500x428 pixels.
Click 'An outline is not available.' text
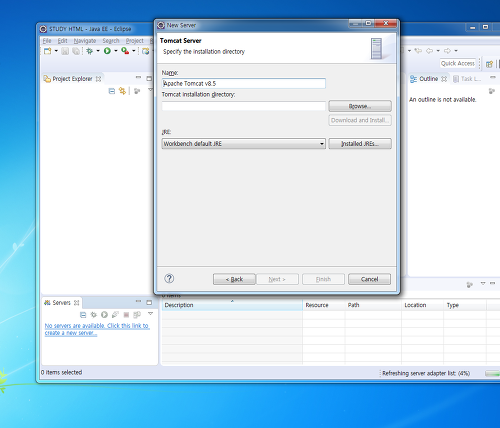(443, 99)
